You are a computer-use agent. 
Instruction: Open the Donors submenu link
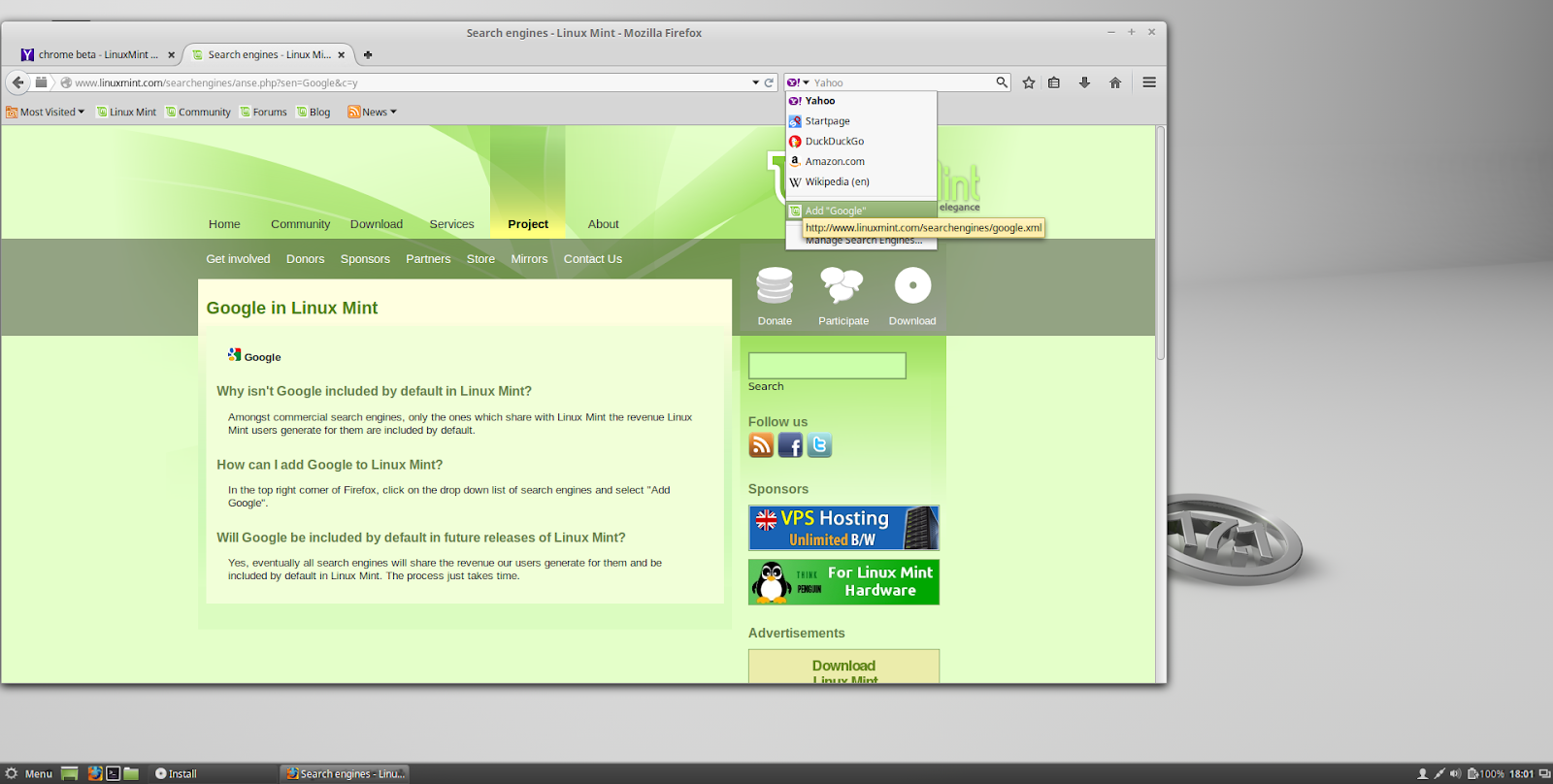(x=305, y=259)
